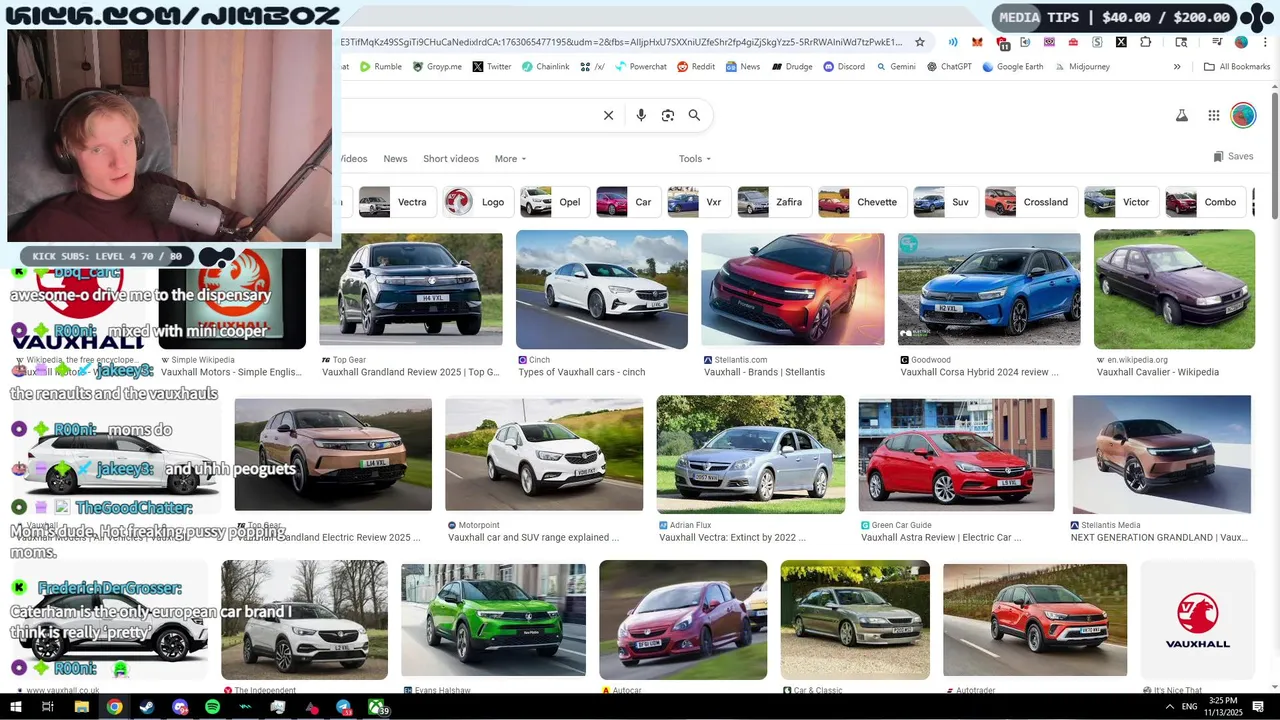The image size is (1280, 720).
Task: Open Top Gear Grandland Review 2025 thumbnail
Action: [411, 291]
